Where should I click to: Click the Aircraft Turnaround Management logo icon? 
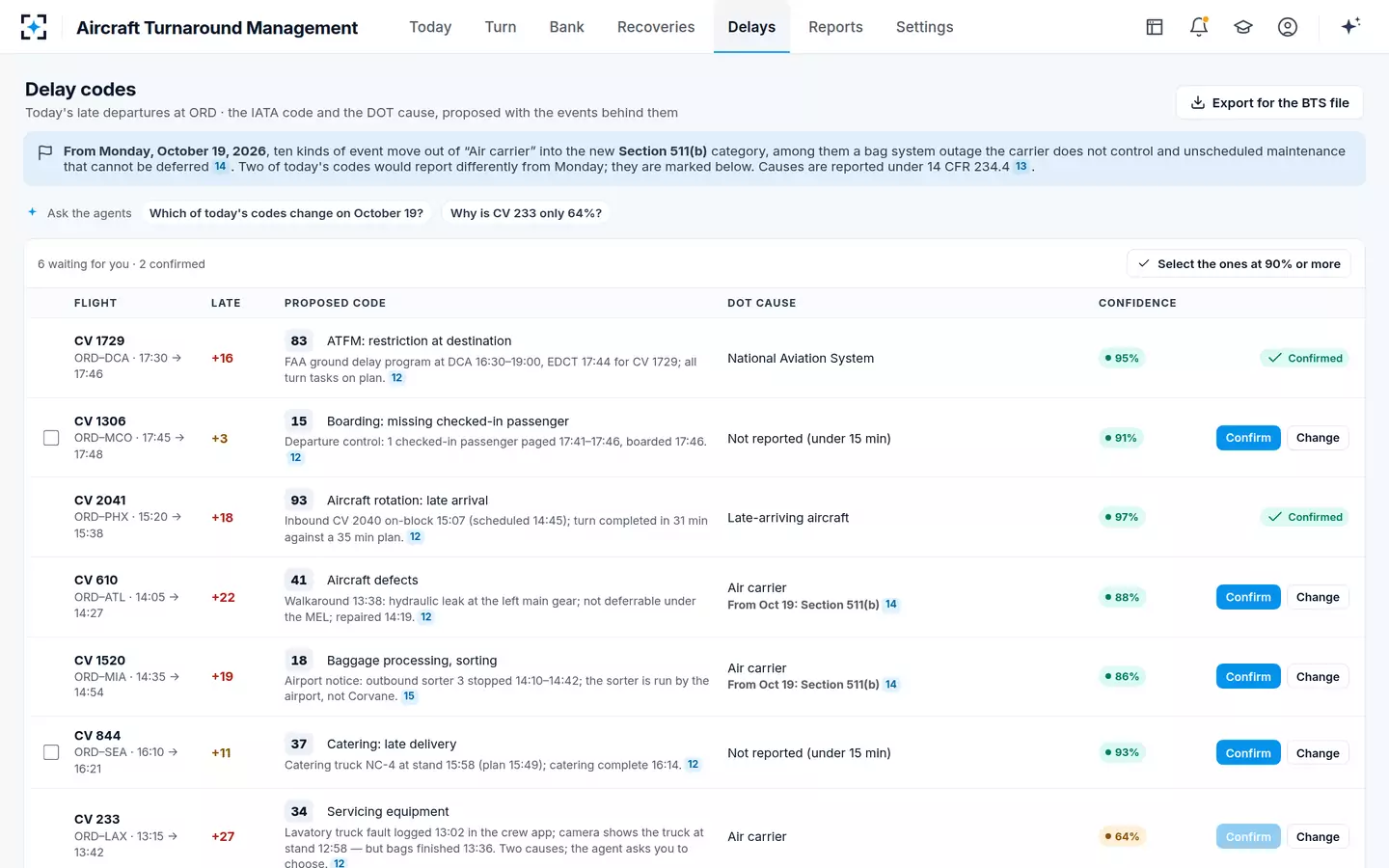tap(34, 27)
